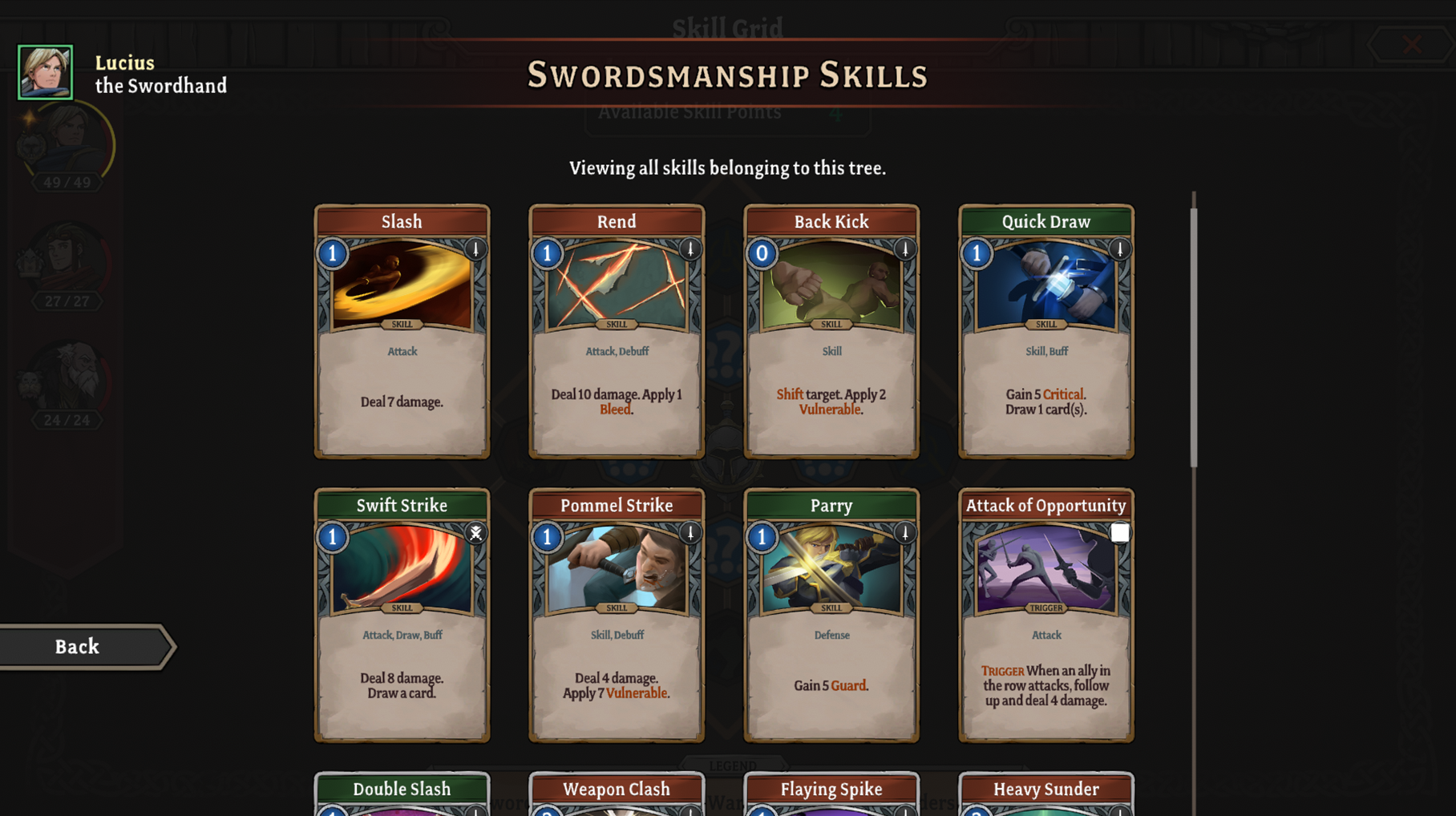Click sword type icon on Back Kick card
This screenshot has height=816, width=1456.
[x=905, y=249]
